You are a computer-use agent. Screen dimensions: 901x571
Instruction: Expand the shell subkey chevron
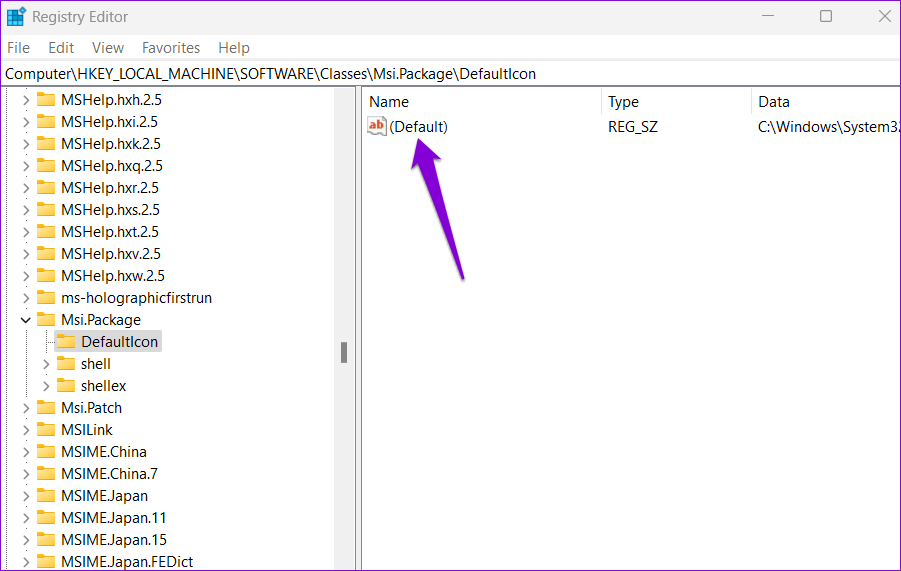click(46, 364)
